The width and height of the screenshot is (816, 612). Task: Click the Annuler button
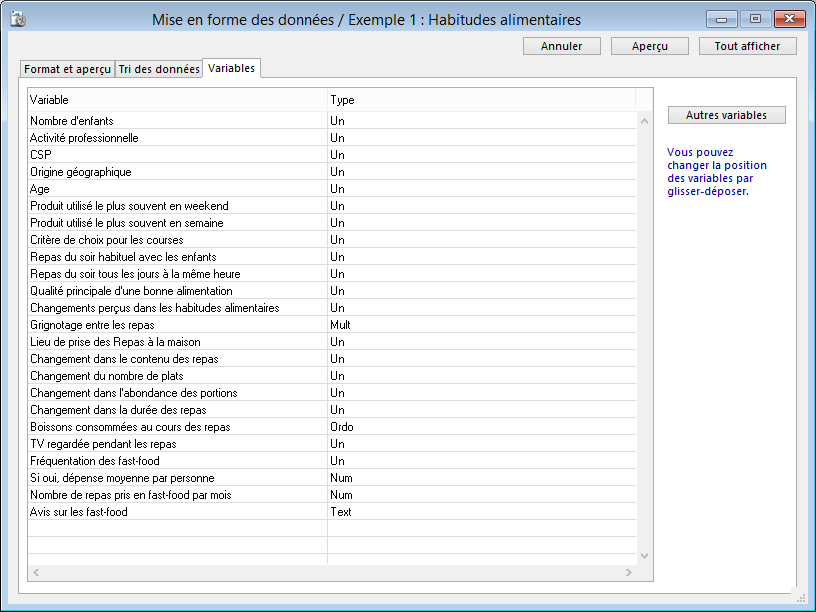tap(562, 46)
